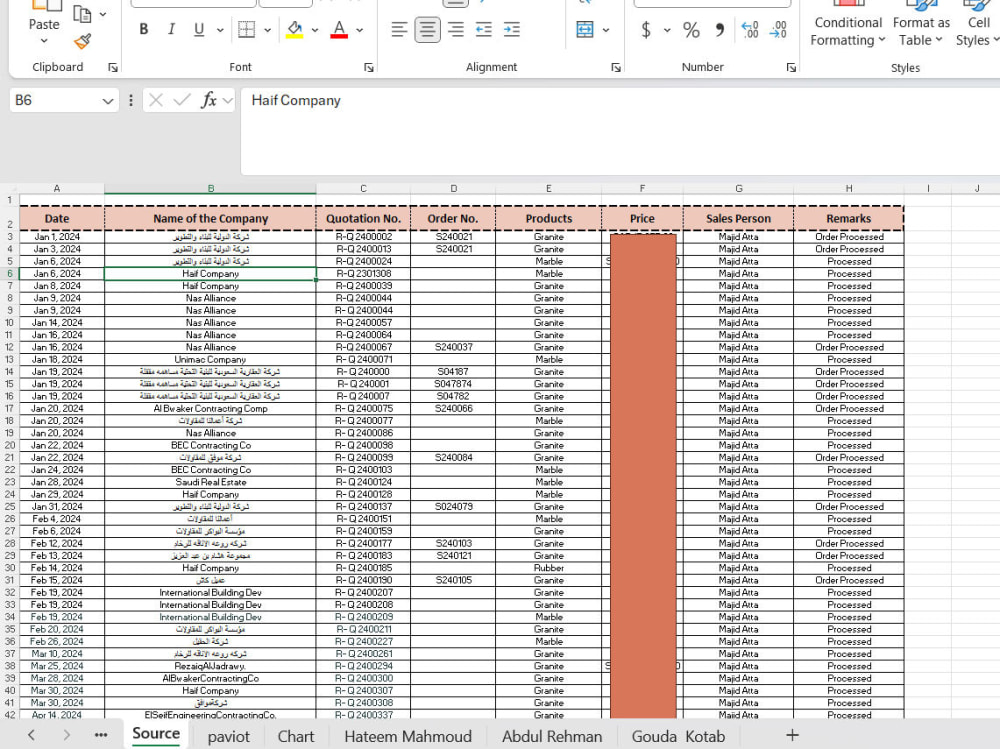Apply Accounting Number Format dollar icon

[646, 29]
